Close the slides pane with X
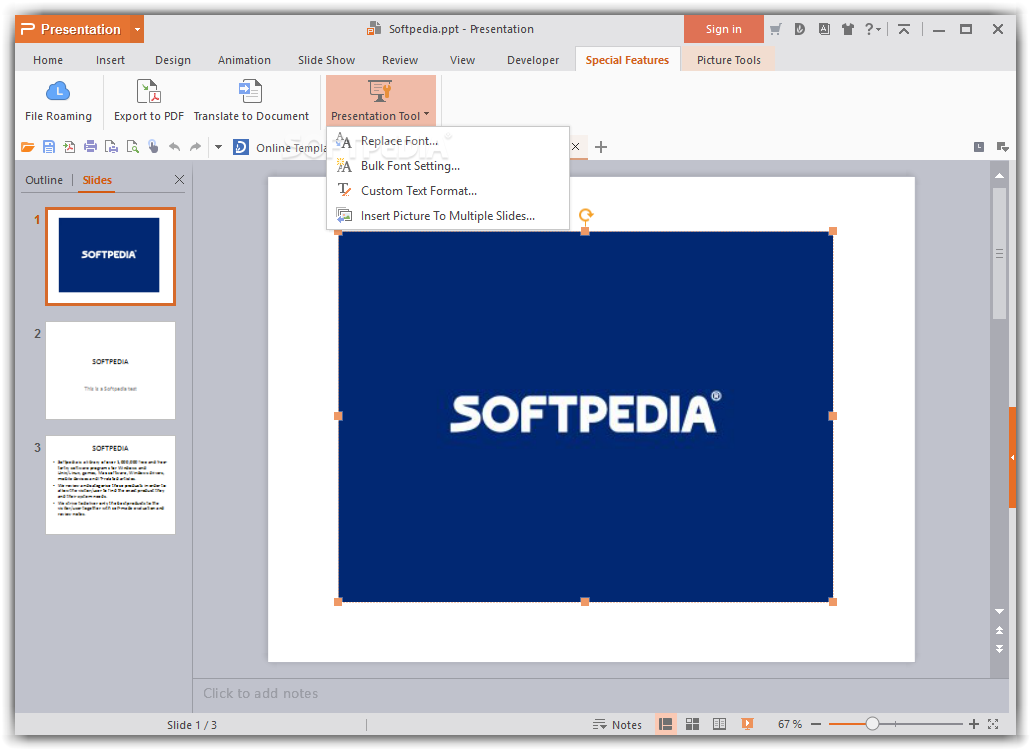This screenshot has width=1031, height=750. pyautogui.click(x=179, y=179)
